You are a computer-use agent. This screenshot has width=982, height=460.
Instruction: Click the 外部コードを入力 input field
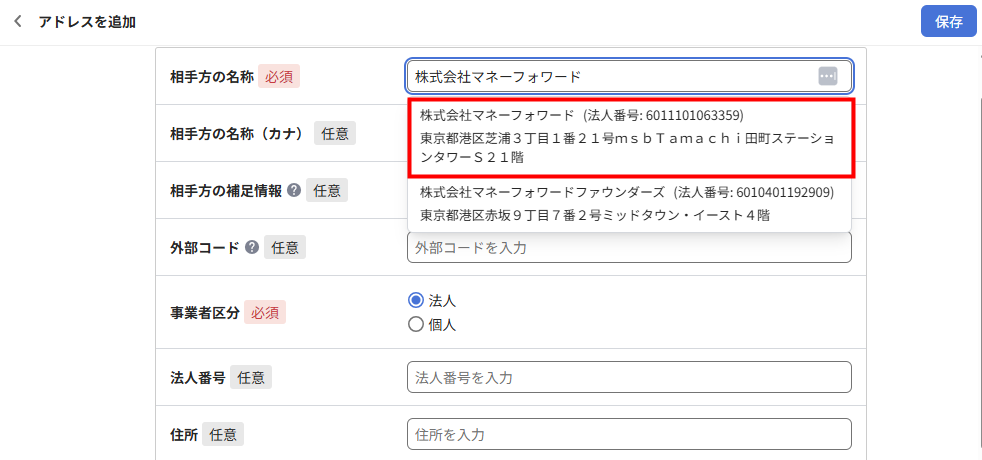coord(629,247)
